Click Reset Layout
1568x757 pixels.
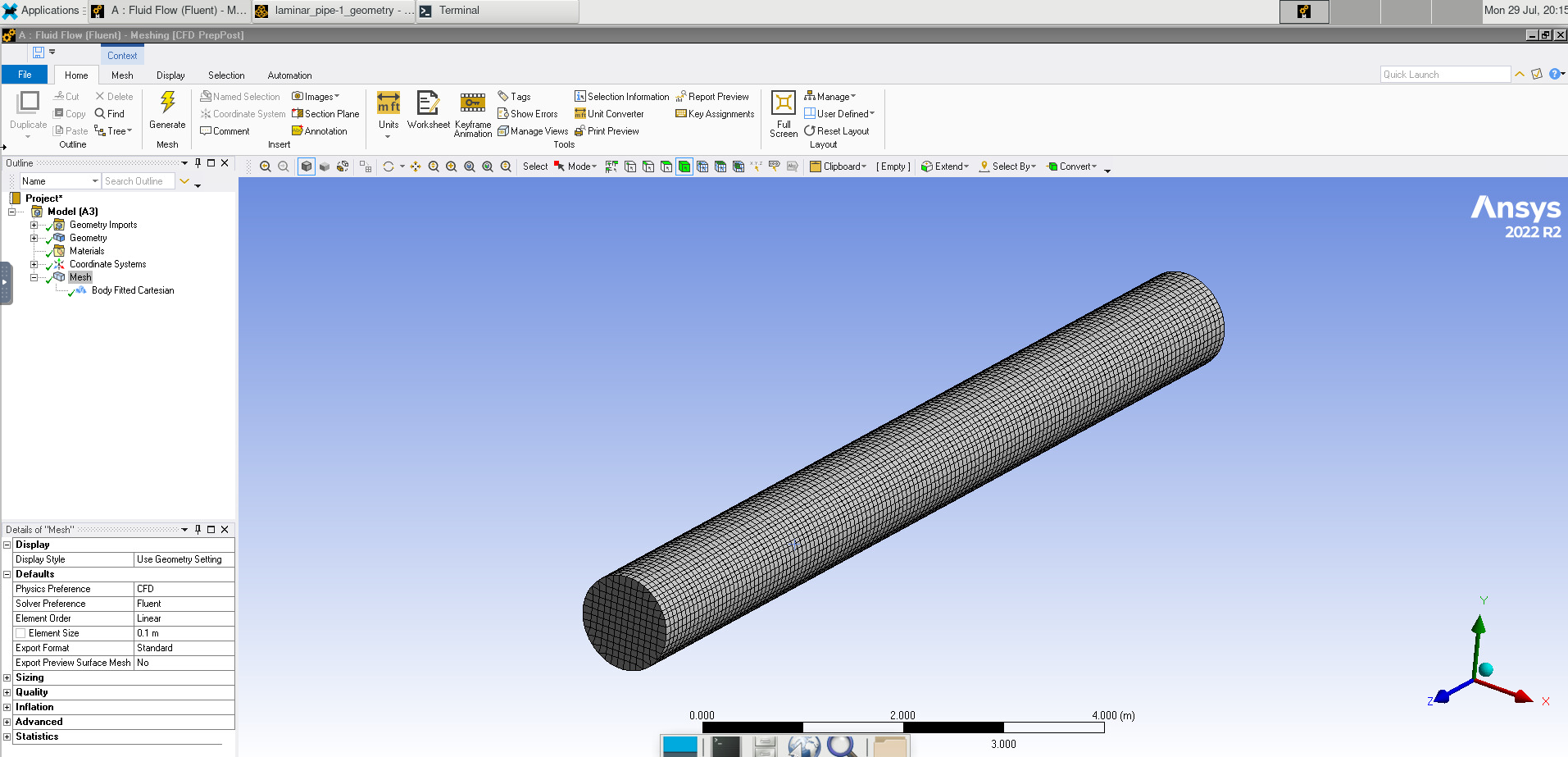coord(836,131)
